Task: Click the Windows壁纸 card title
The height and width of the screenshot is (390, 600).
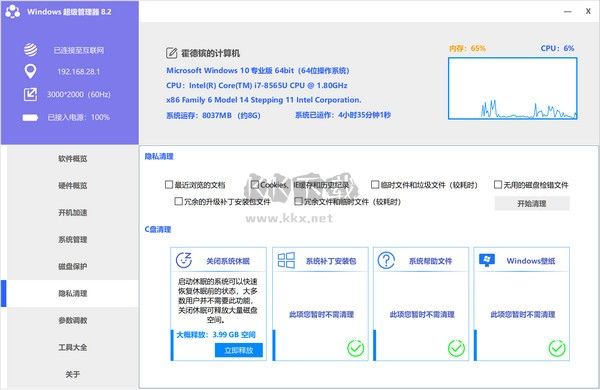Action: [x=531, y=261]
